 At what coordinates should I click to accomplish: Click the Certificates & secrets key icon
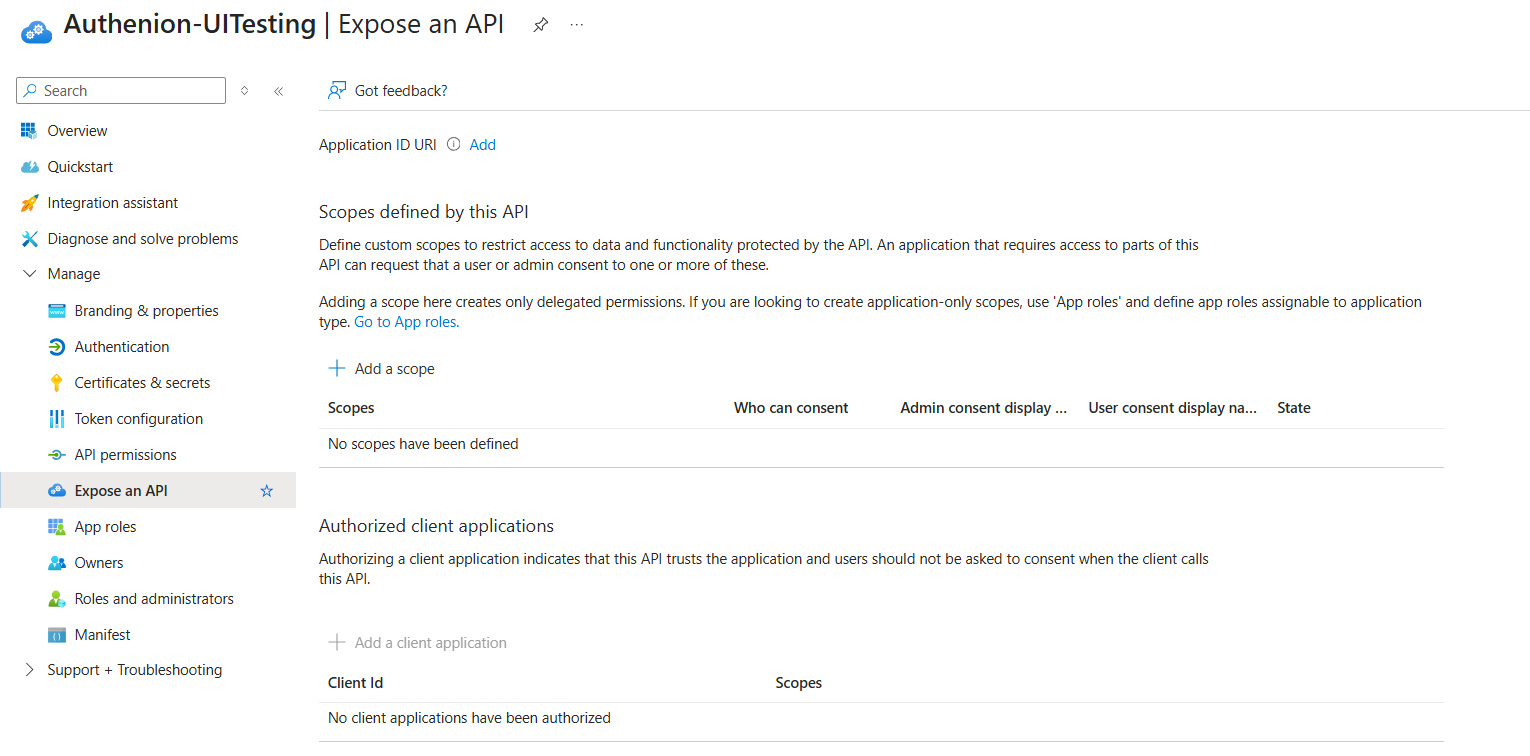[x=56, y=383]
